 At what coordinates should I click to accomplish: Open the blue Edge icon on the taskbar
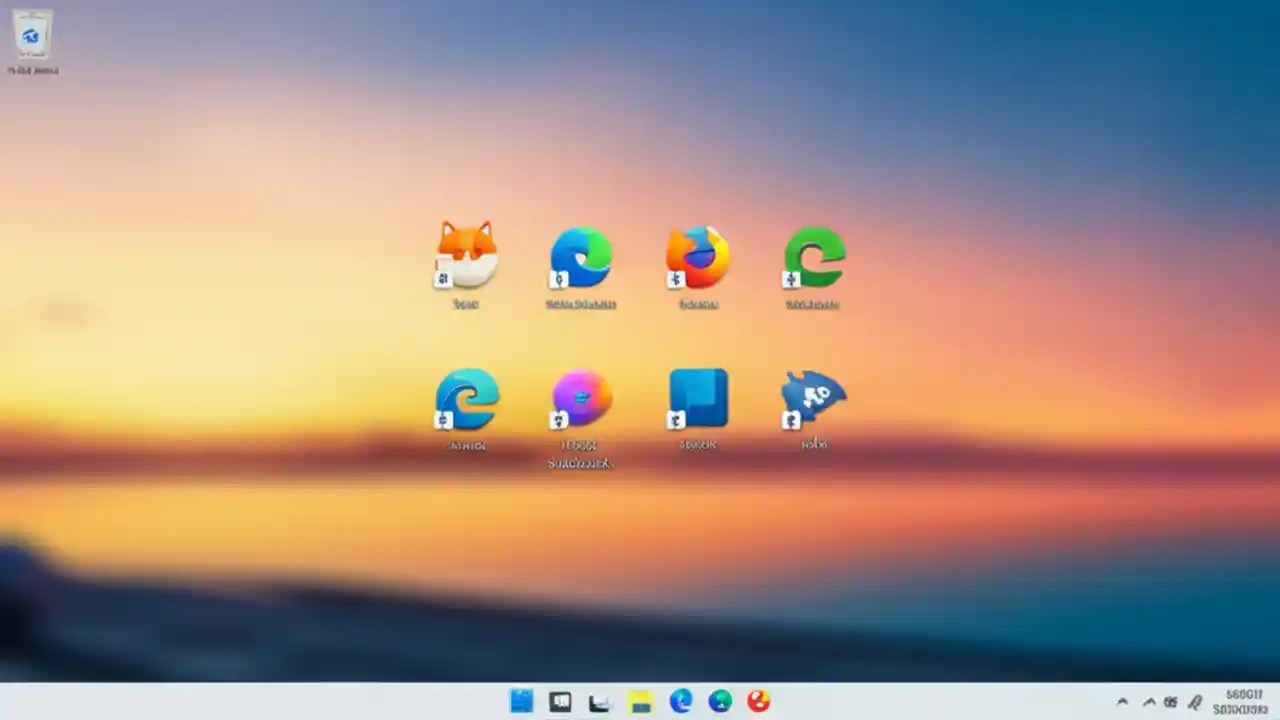[x=679, y=701]
